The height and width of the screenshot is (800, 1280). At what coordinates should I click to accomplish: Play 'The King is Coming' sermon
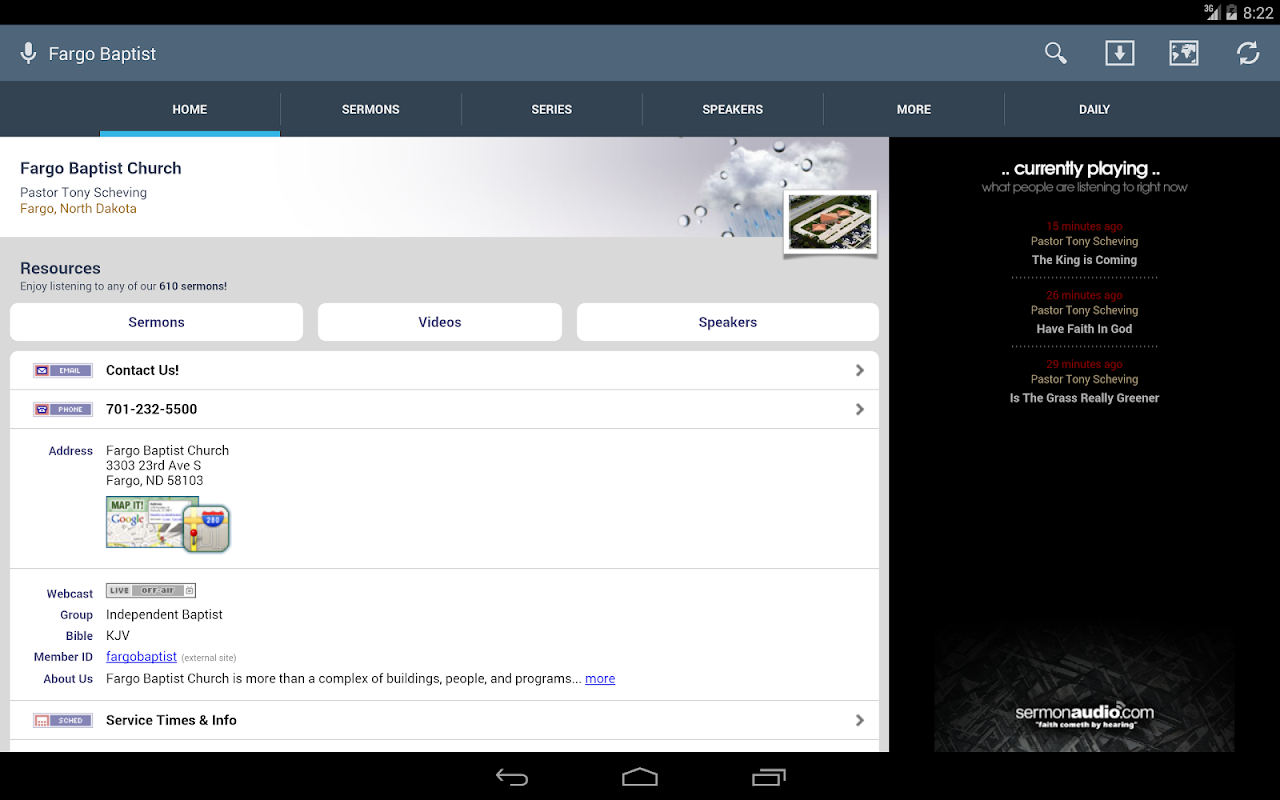click(1085, 260)
